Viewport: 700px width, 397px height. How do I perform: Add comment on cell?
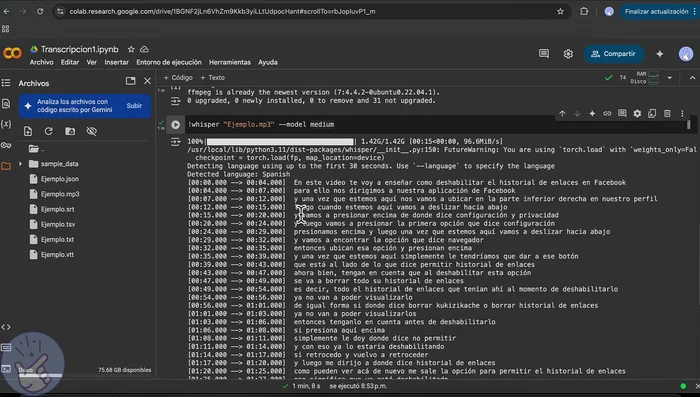pos(622,113)
